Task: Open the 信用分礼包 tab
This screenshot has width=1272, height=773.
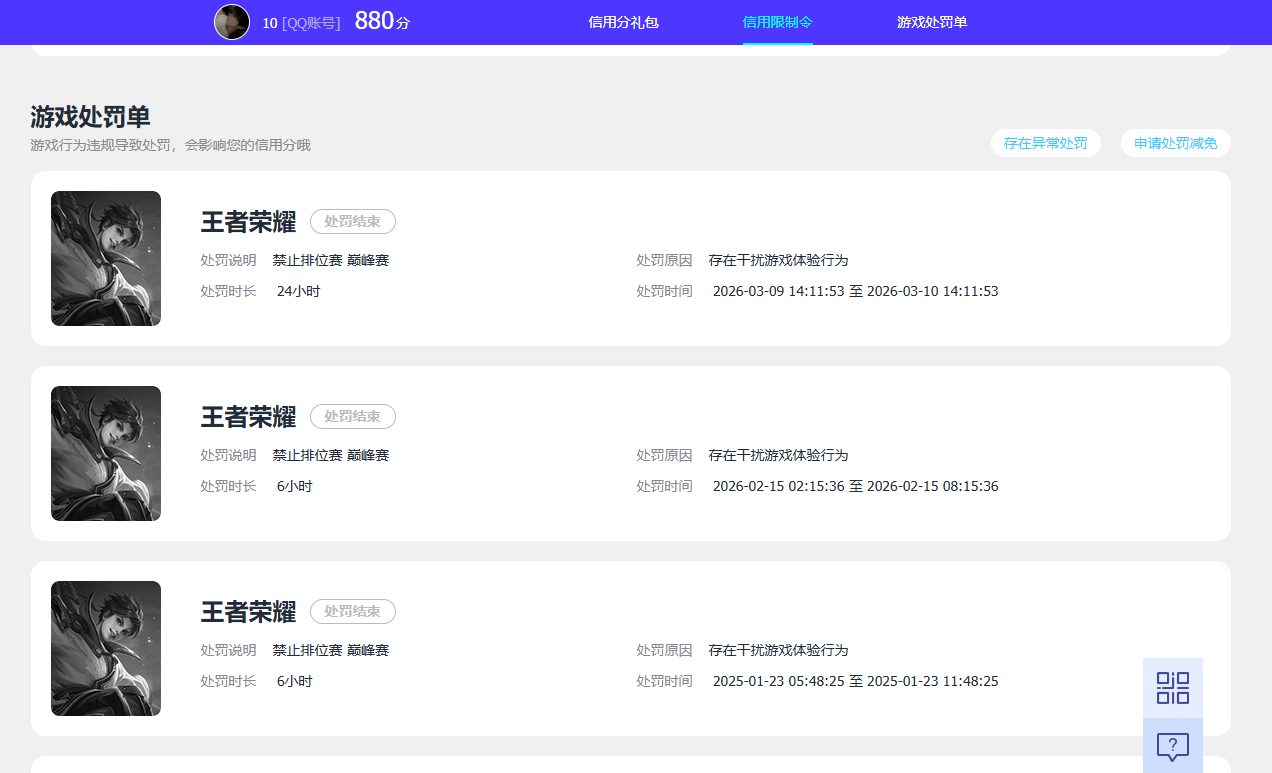Action: 623,22
